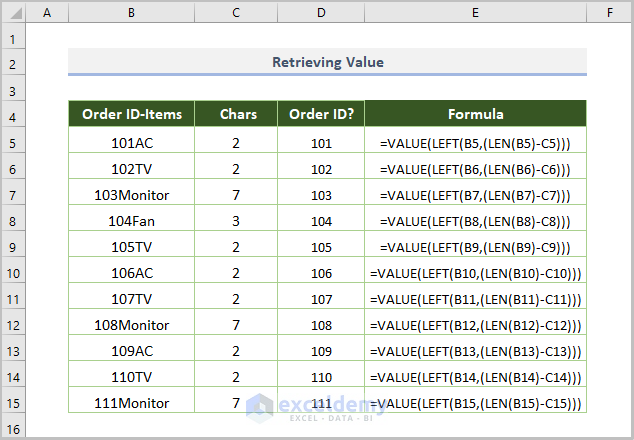Select column E header
The width and height of the screenshot is (634, 440).
coord(476,13)
